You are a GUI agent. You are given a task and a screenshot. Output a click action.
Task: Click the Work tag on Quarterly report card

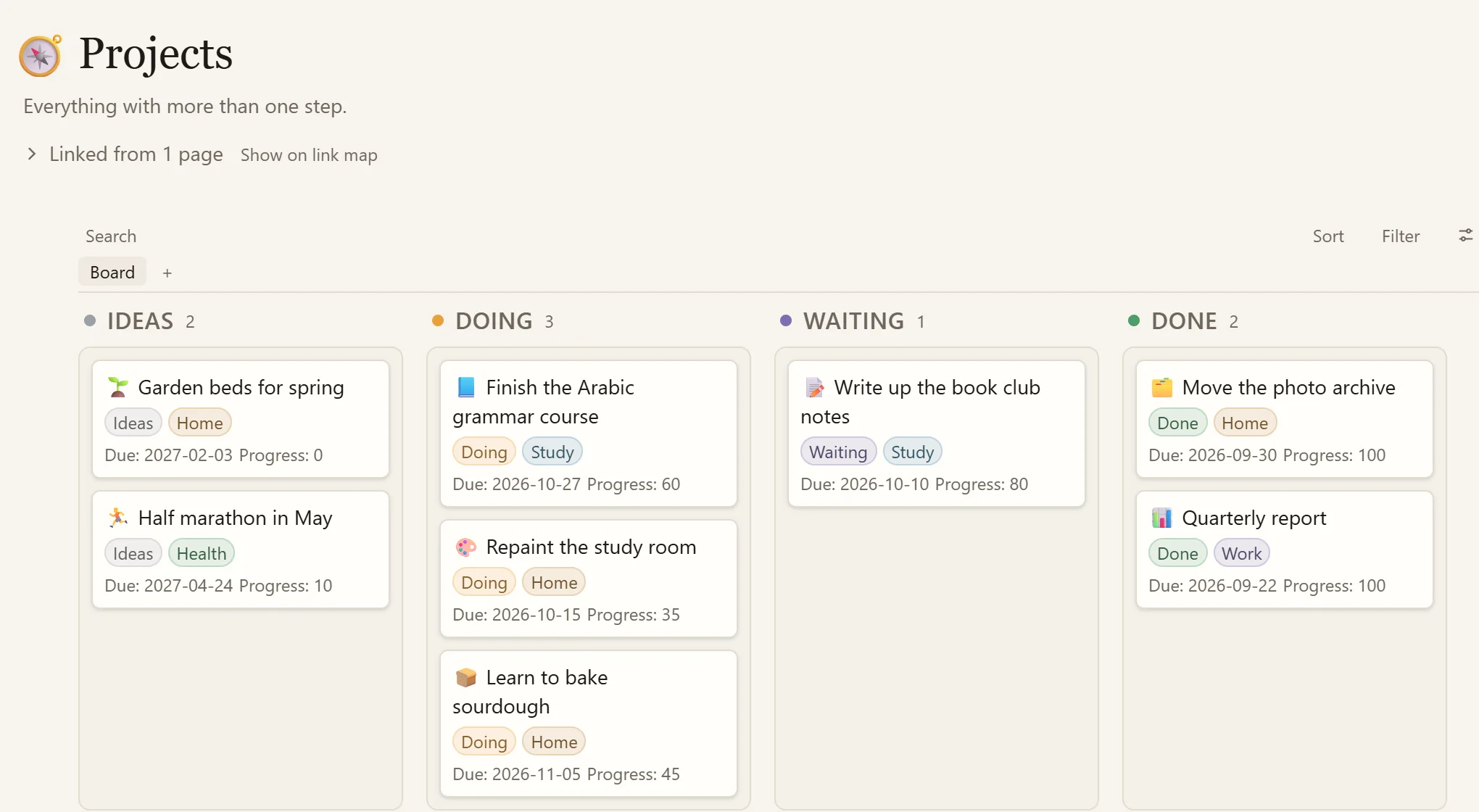pyautogui.click(x=1242, y=553)
